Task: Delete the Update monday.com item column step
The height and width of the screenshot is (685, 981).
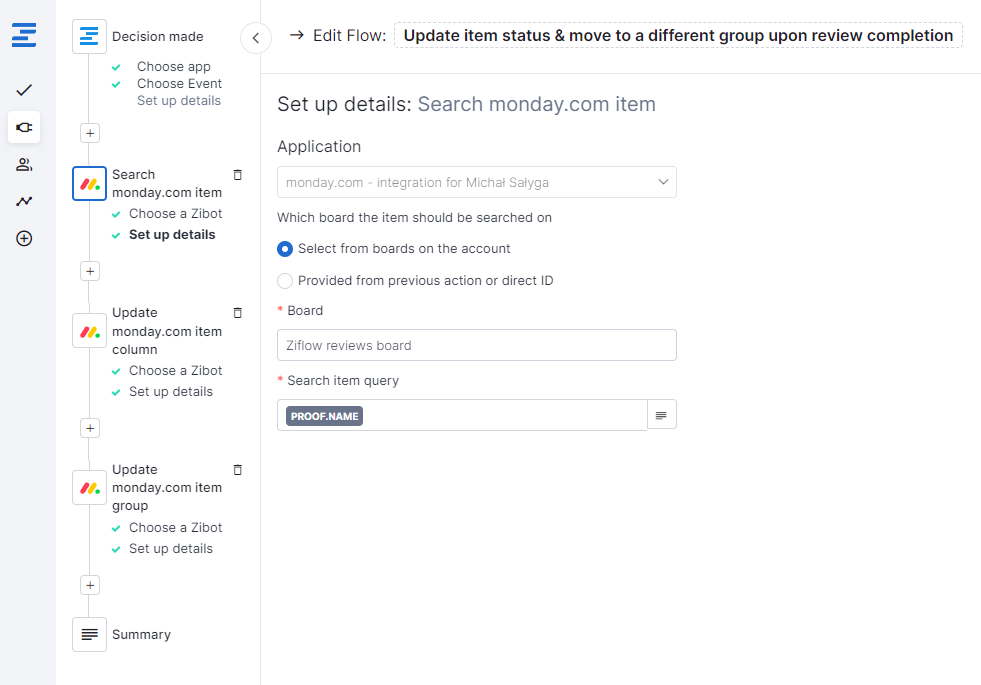Action: pyautogui.click(x=237, y=313)
